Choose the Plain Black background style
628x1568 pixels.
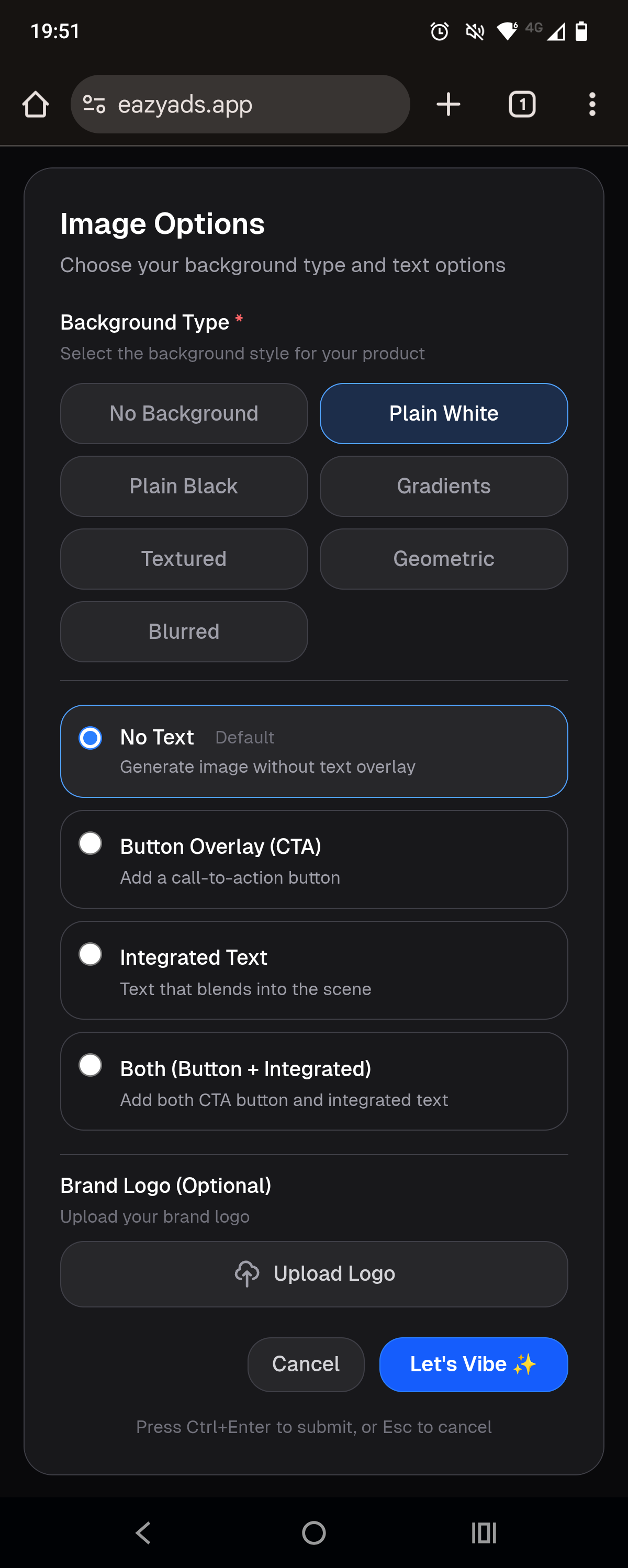(183, 486)
